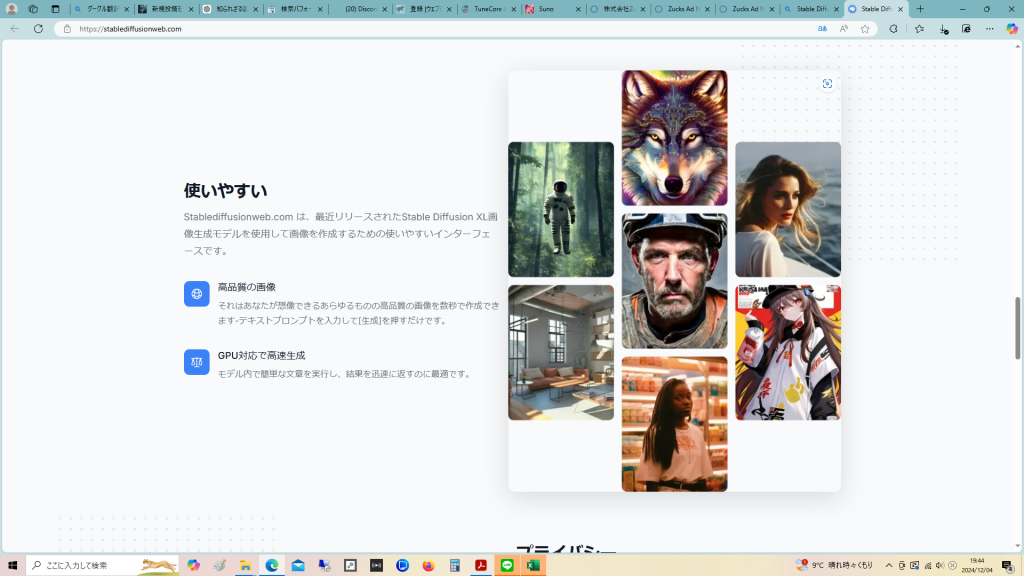Click the astronaut in forest image
This screenshot has height=576, width=1024.
pyautogui.click(x=560, y=209)
